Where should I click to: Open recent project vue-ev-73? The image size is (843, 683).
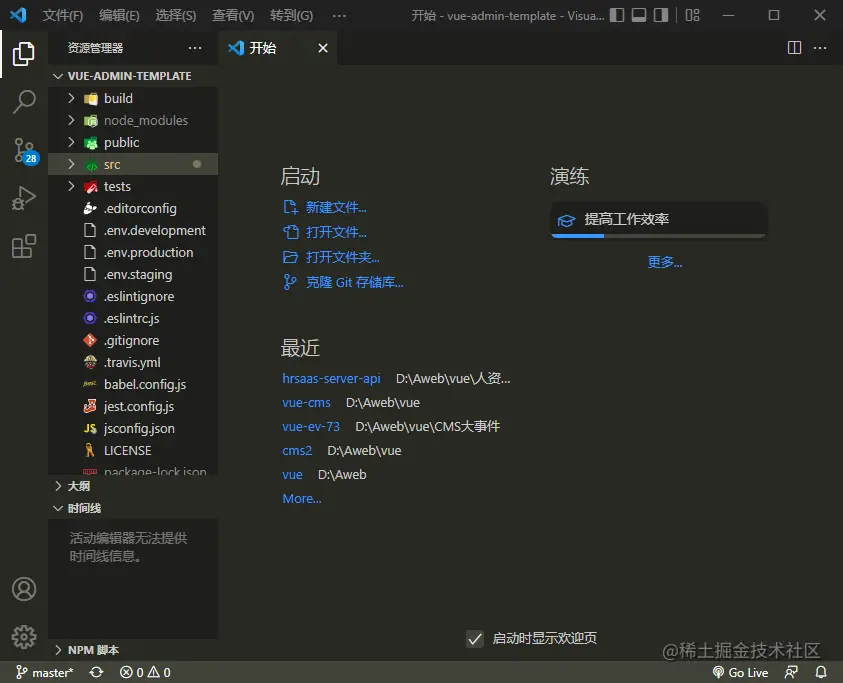pyautogui.click(x=311, y=426)
